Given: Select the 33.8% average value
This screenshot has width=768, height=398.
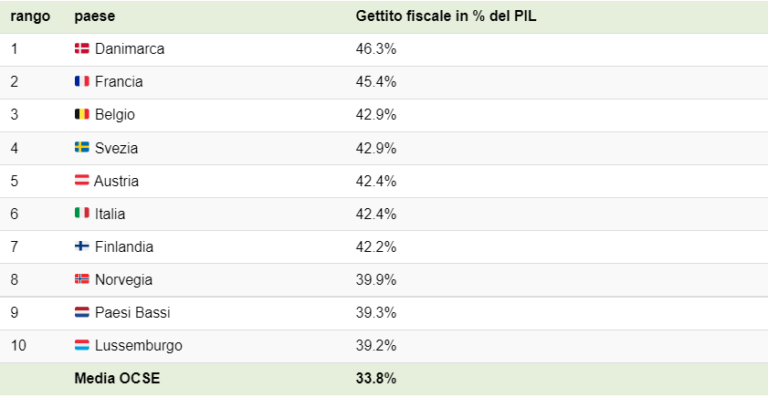Looking at the screenshot, I should pyautogui.click(x=376, y=378).
